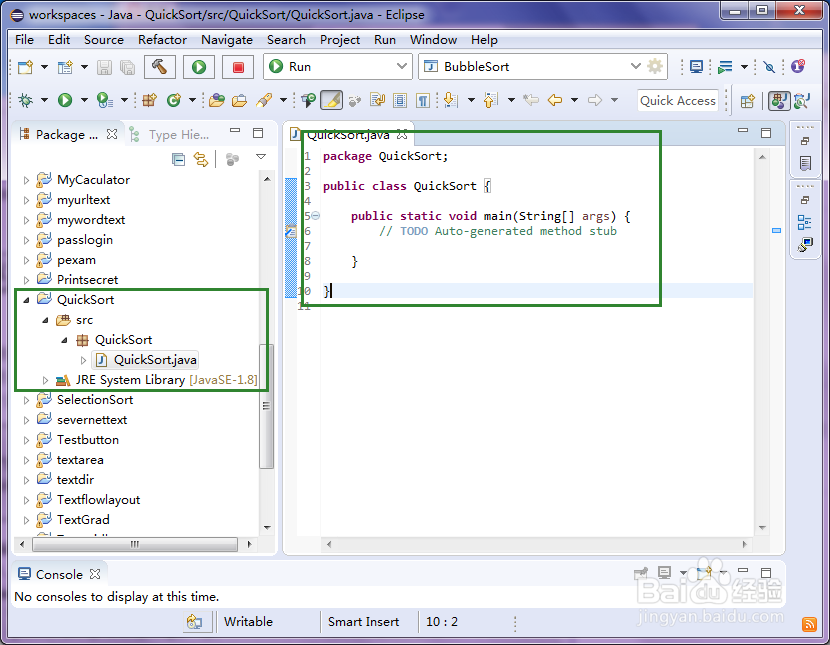Open the Window menu

click(434, 40)
